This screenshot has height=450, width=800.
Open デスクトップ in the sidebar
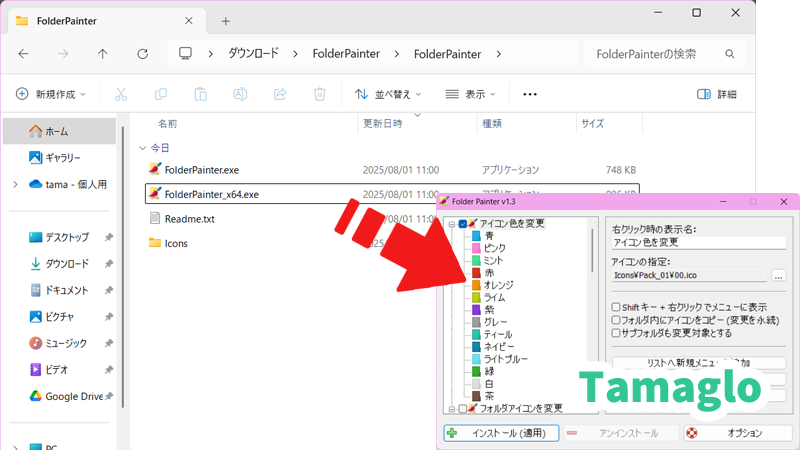tap(60, 237)
